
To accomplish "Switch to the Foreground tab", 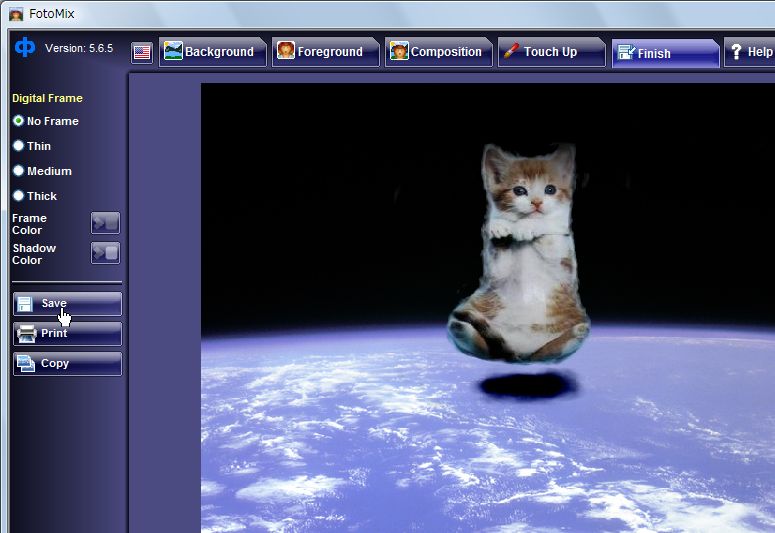I will pyautogui.click(x=325, y=51).
